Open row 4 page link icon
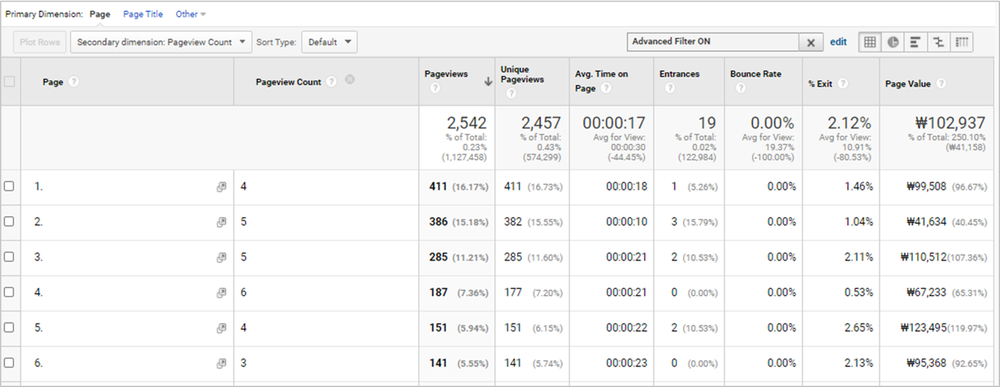Image resolution: width=1000 pixels, height=387 pixels. click(x=221, y=293)
